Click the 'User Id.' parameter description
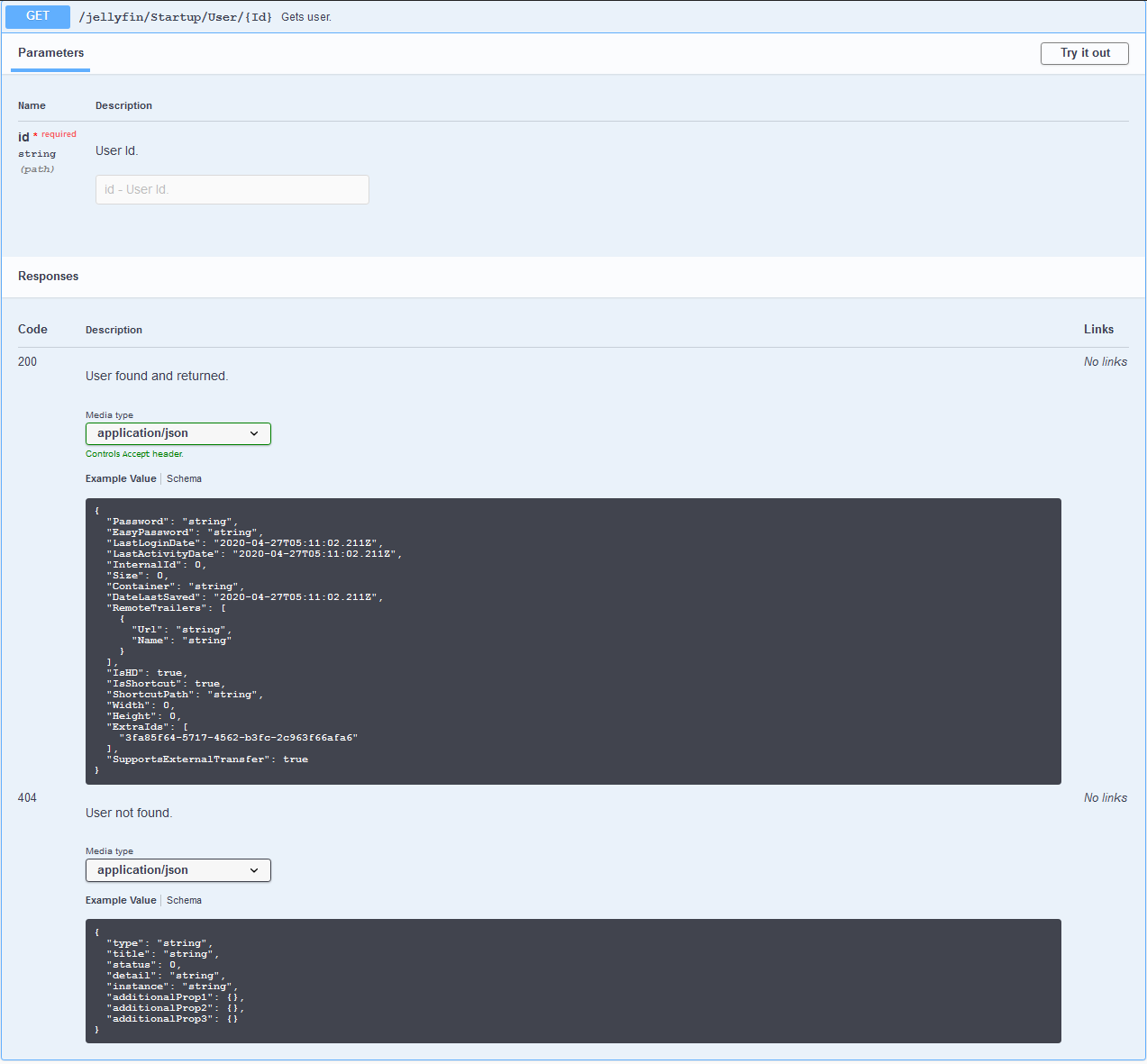The width and height of the screenshot is (1147, 1064). click(x=117, y=150)
